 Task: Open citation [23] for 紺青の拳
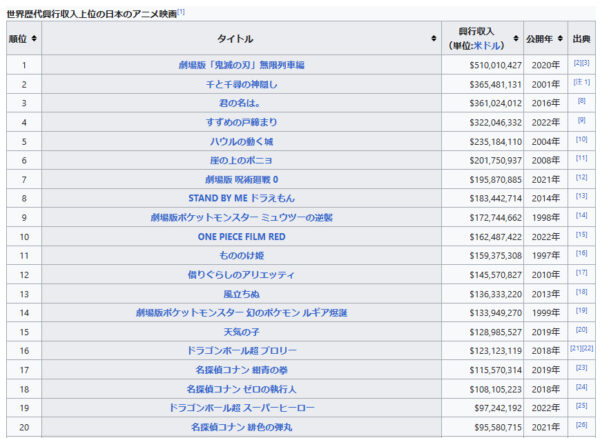tap(581, 368)
